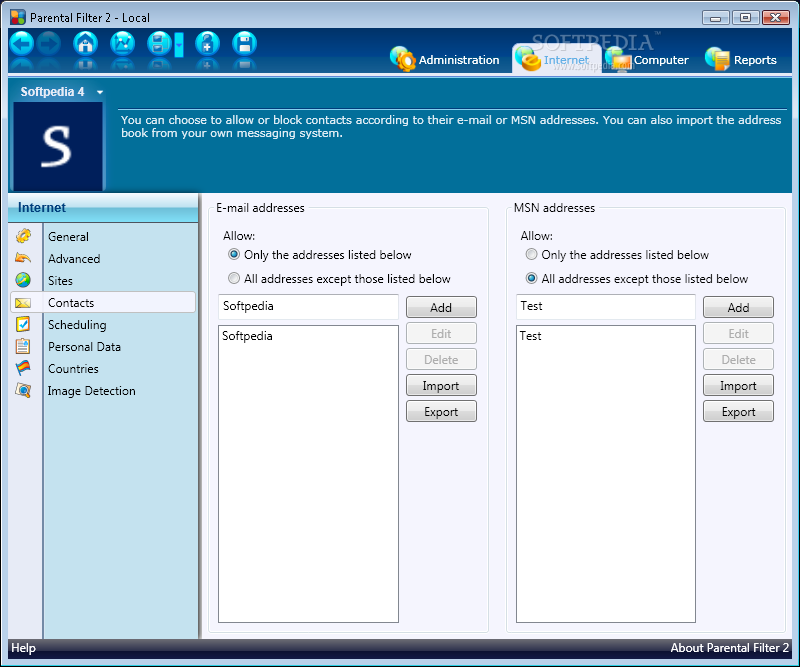Viewport: 800px width, 667px height.
Task: Click the add user toolbar icon
Action: [207, 44]
